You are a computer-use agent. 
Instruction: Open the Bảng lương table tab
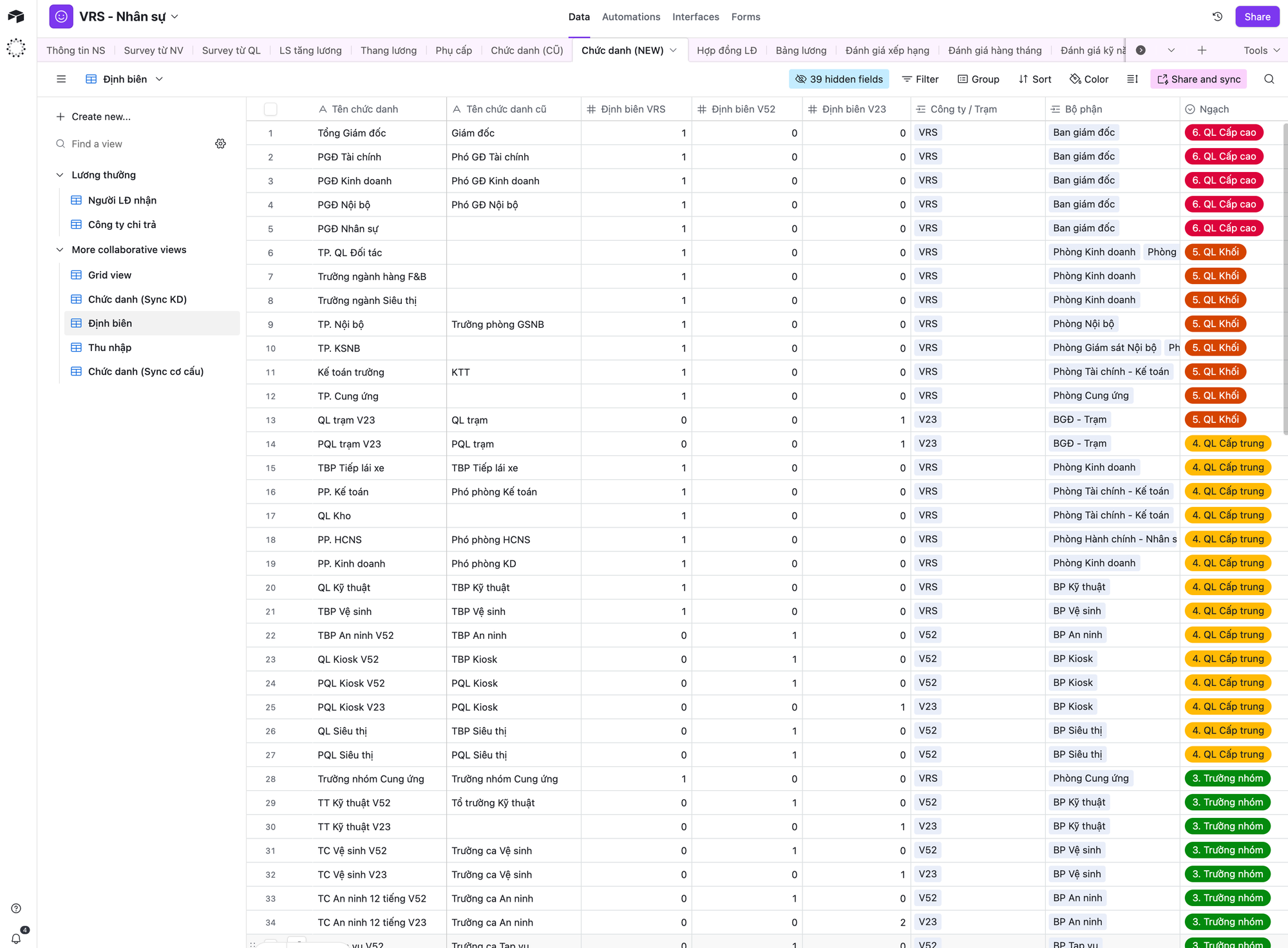click(800, 50)
